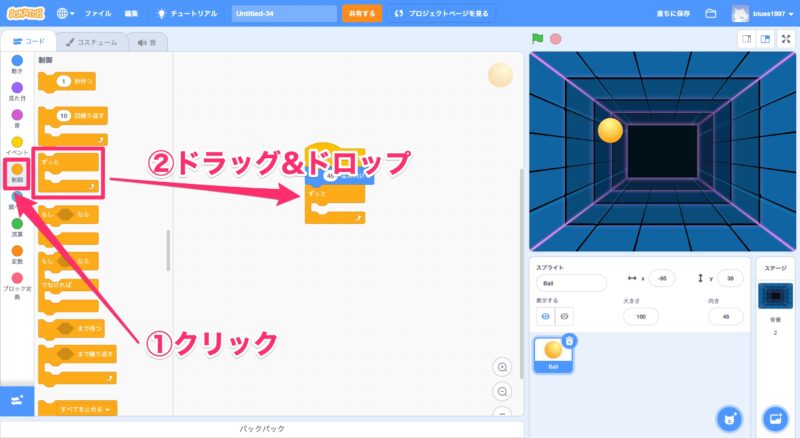Click the orange 共有する button
This screenshot has width=800, height=438.
tap(361, 14)
